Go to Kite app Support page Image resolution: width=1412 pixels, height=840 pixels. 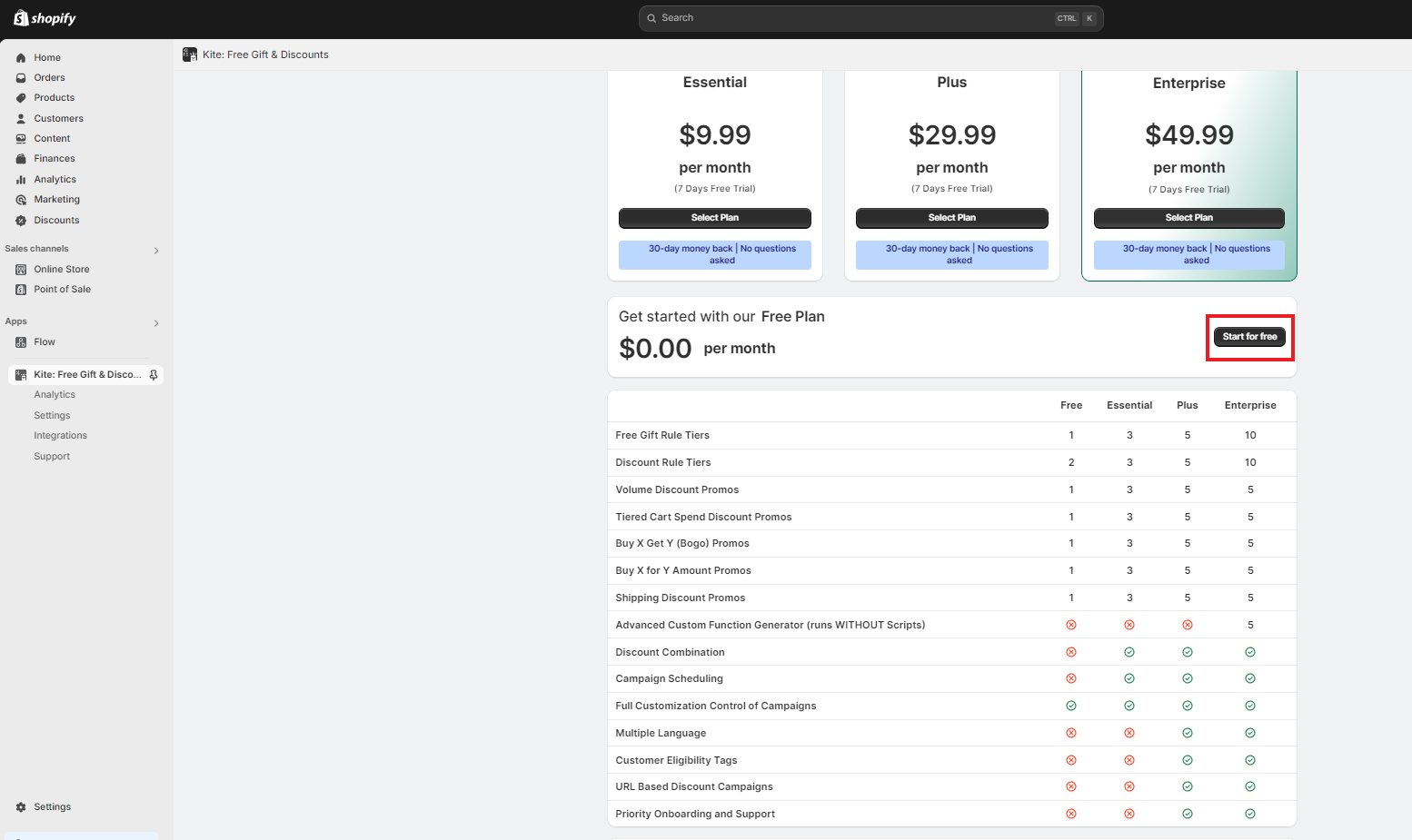52,457
